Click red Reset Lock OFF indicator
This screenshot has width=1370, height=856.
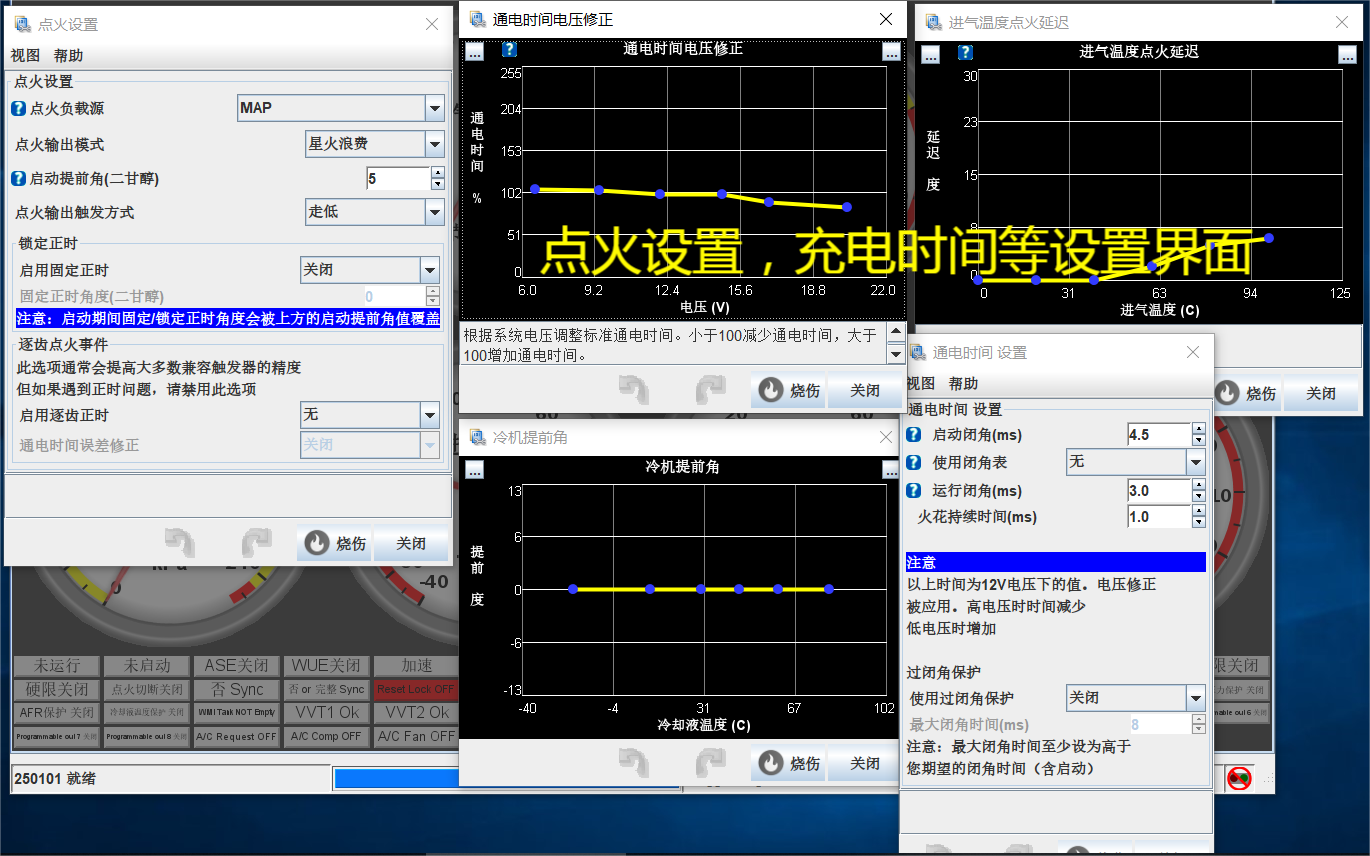click(415, 689)
